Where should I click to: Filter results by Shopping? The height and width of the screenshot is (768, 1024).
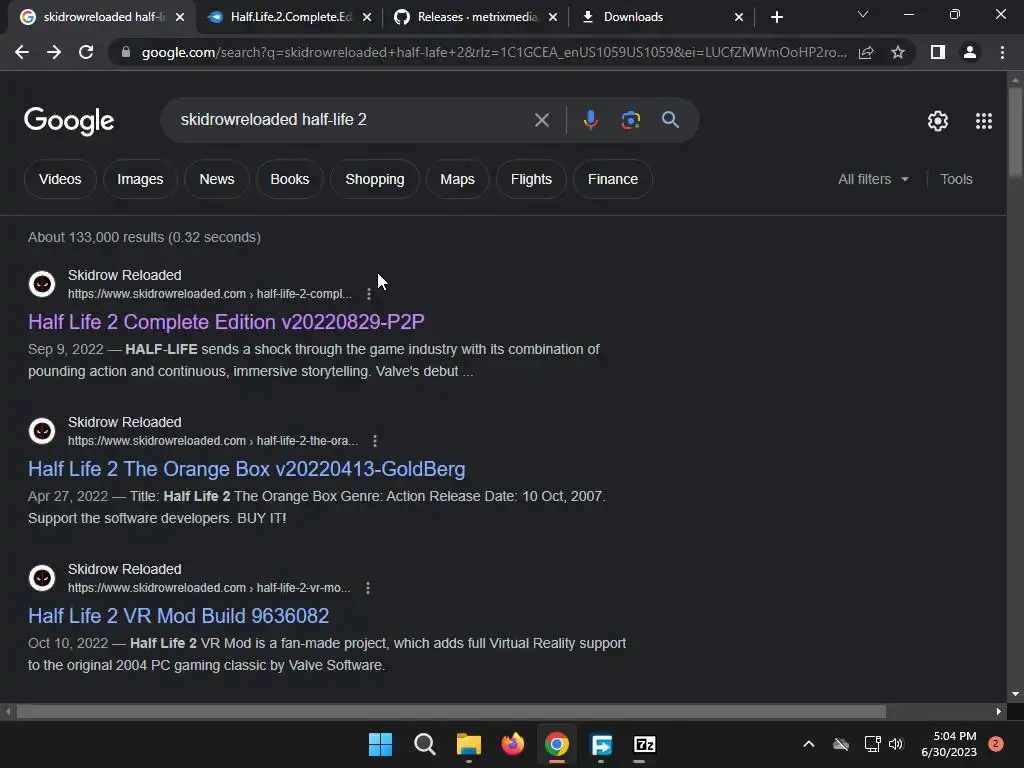pyautogui.click(x=375, y=179)
